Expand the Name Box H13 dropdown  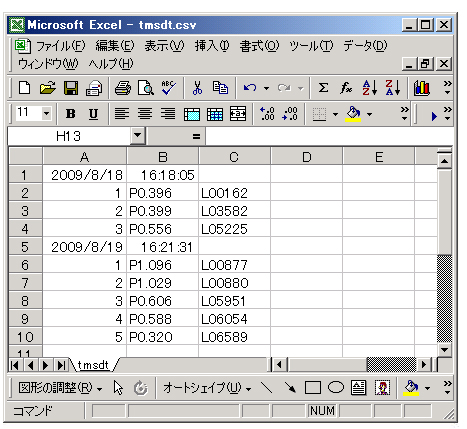tap(137, 136)
